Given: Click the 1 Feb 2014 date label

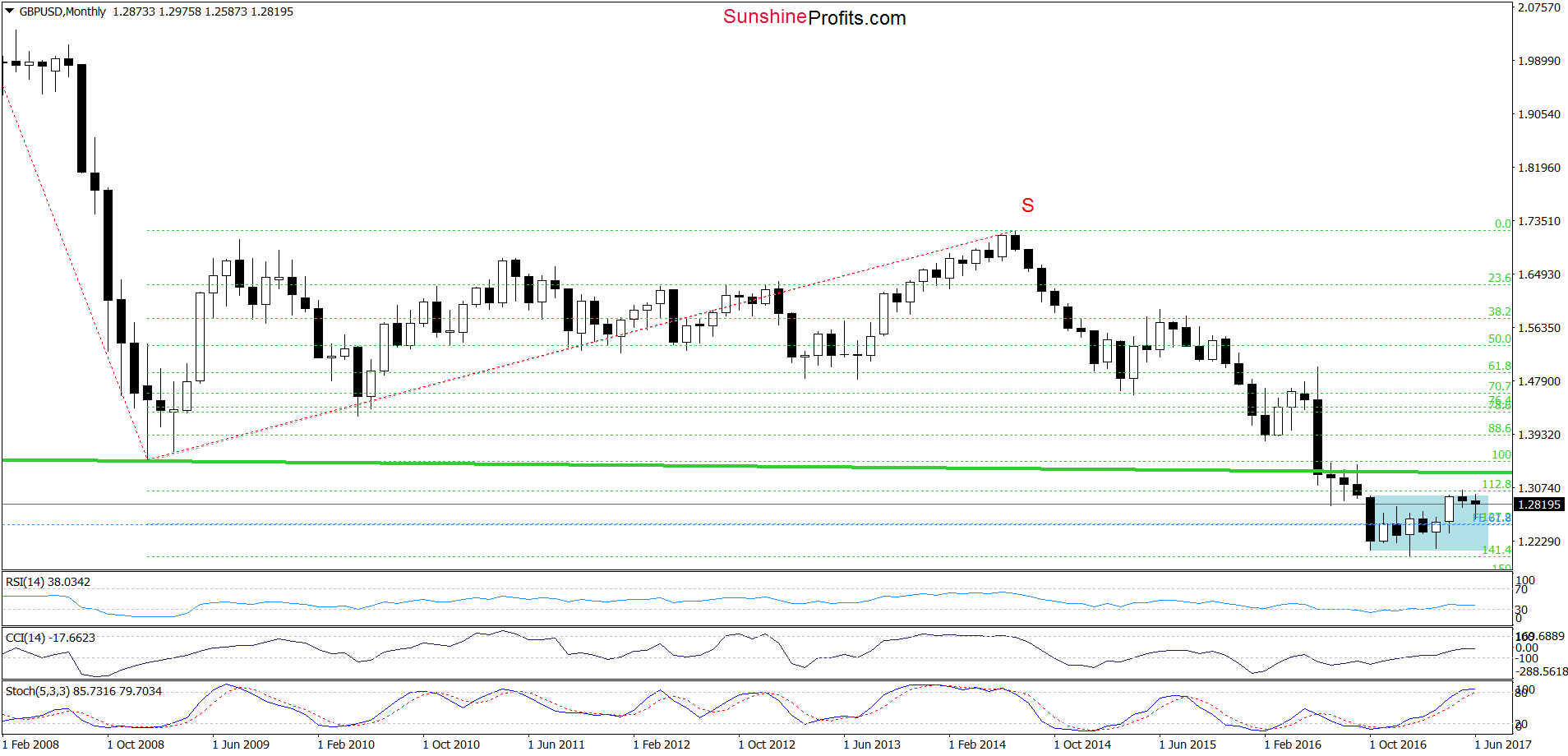Looking at the screenshot, I should 977,744.
